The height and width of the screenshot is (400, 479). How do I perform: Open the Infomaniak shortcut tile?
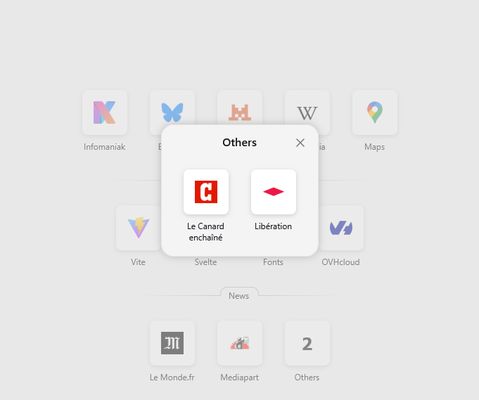click(x=104, y=113)
